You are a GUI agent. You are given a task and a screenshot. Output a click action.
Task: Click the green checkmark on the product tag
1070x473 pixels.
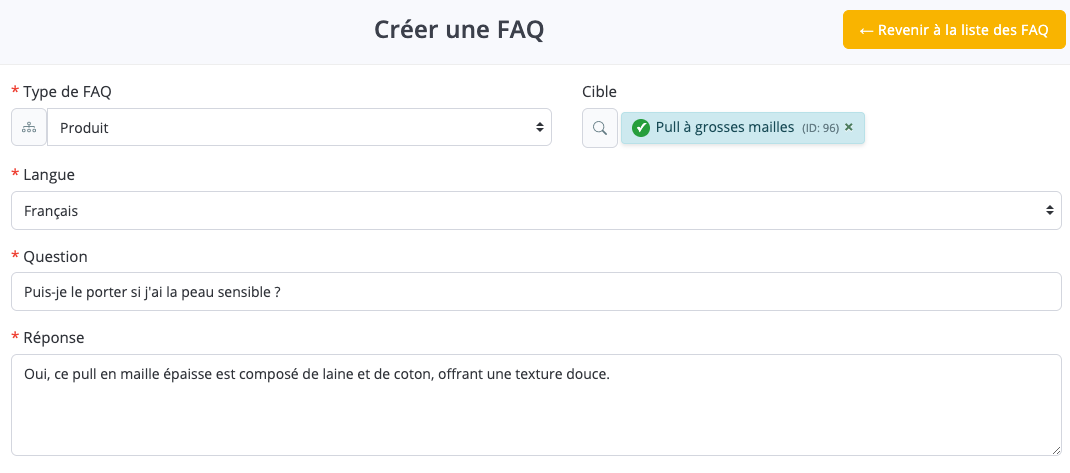coord(641,128)
